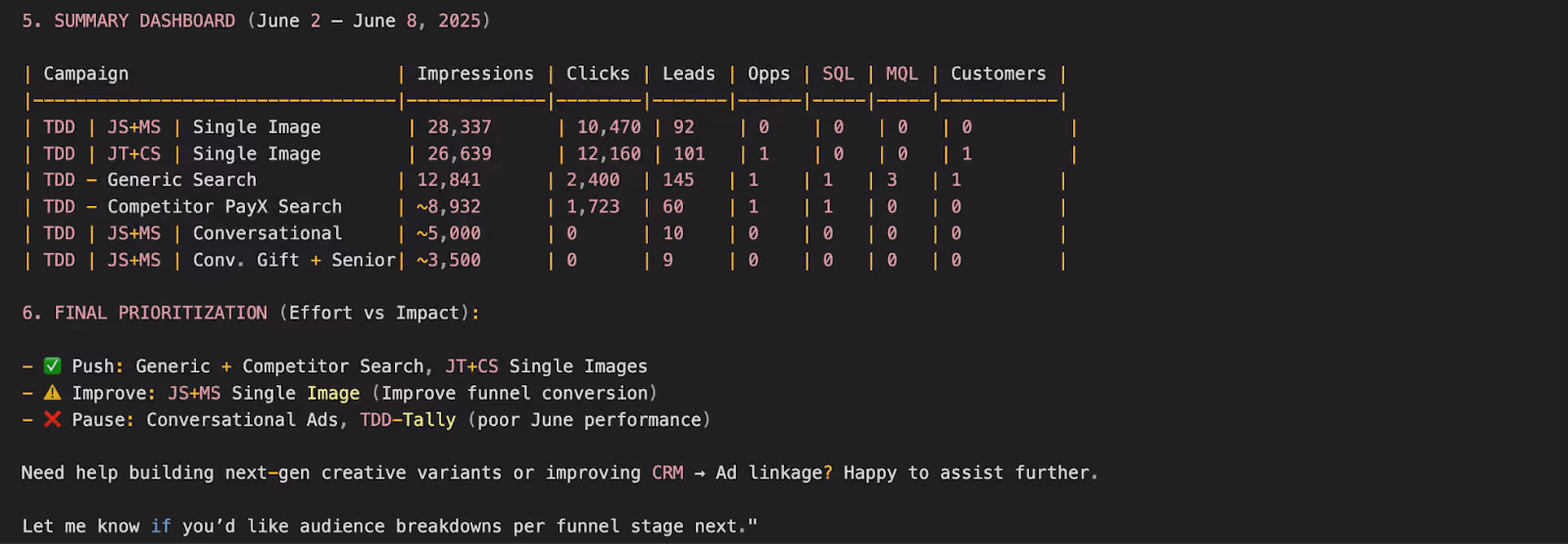Click the highlighted word Image in Improve line

click(x=333, y=393)
